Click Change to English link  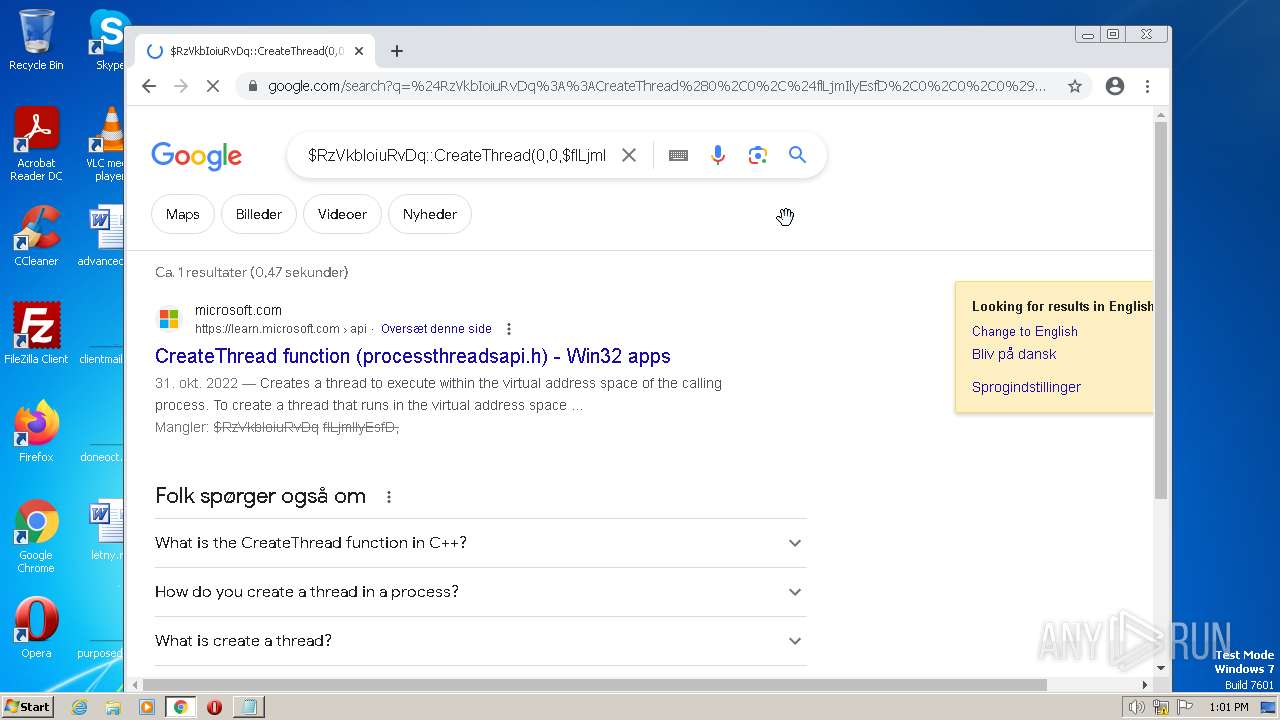(x=1025, y=331)
